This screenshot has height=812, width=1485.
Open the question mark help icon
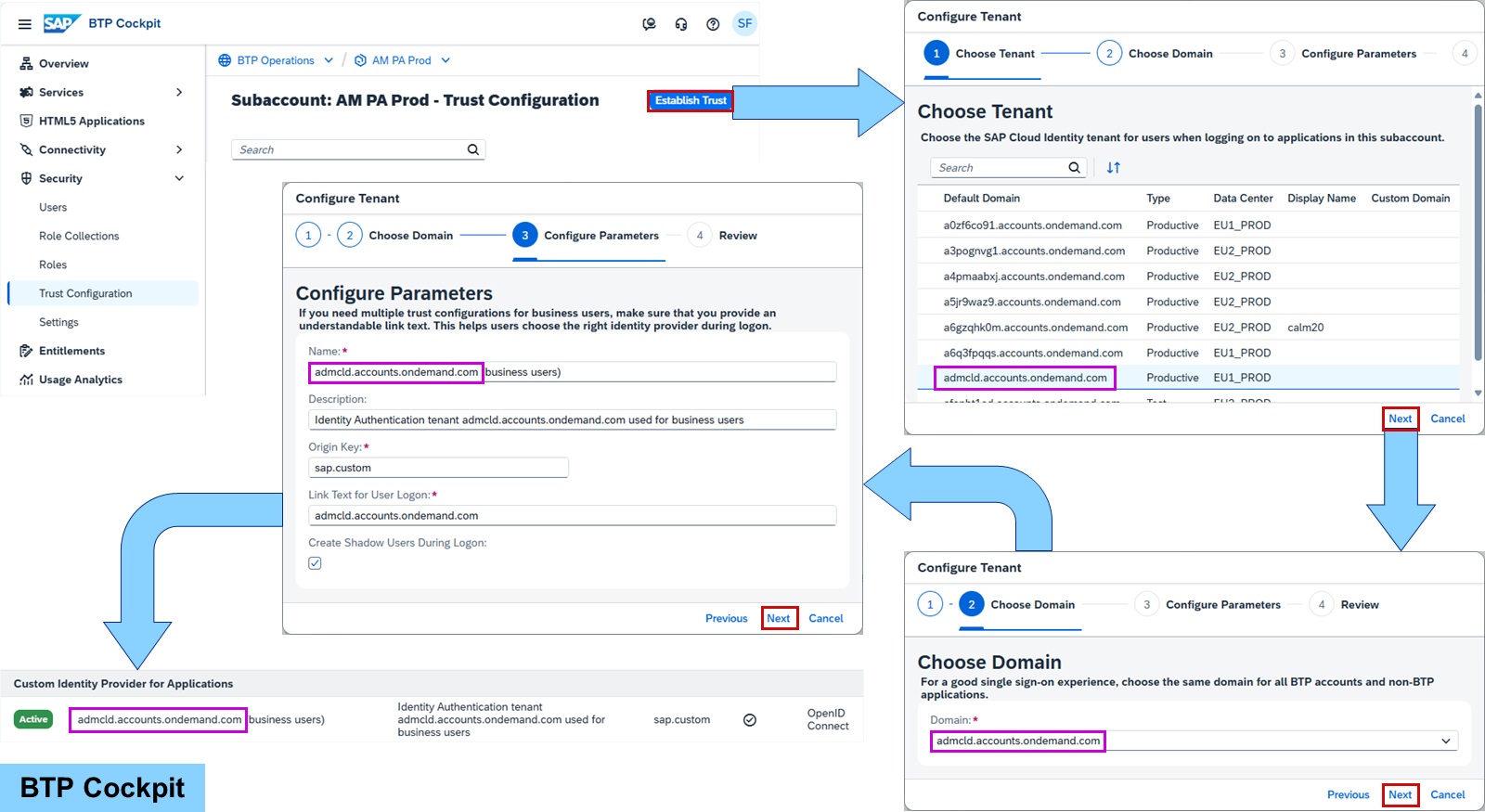713,24
